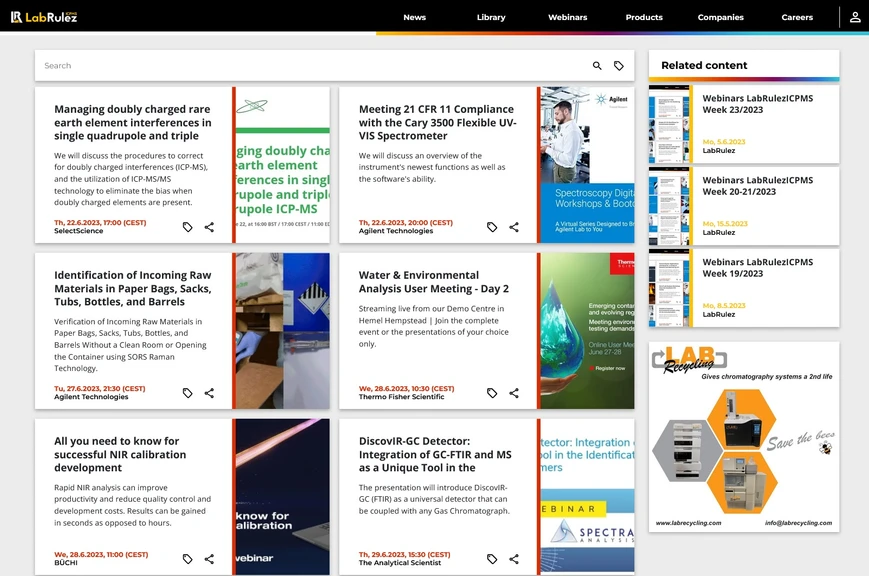
Task: Click the Agilent Spectroscopy Digital Workshops image
Action: 587,165
